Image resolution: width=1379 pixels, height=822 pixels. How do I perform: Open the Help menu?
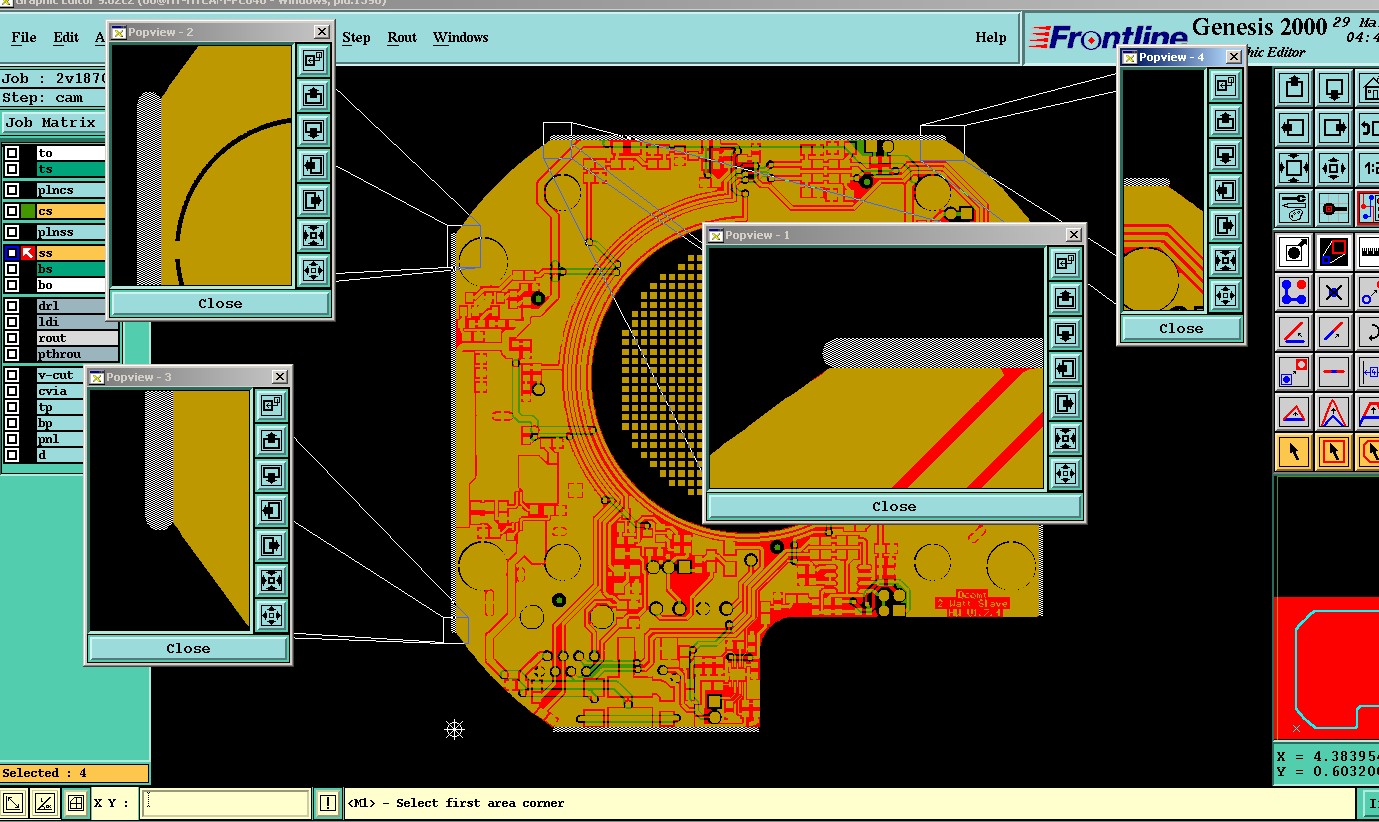click(991, 37)
